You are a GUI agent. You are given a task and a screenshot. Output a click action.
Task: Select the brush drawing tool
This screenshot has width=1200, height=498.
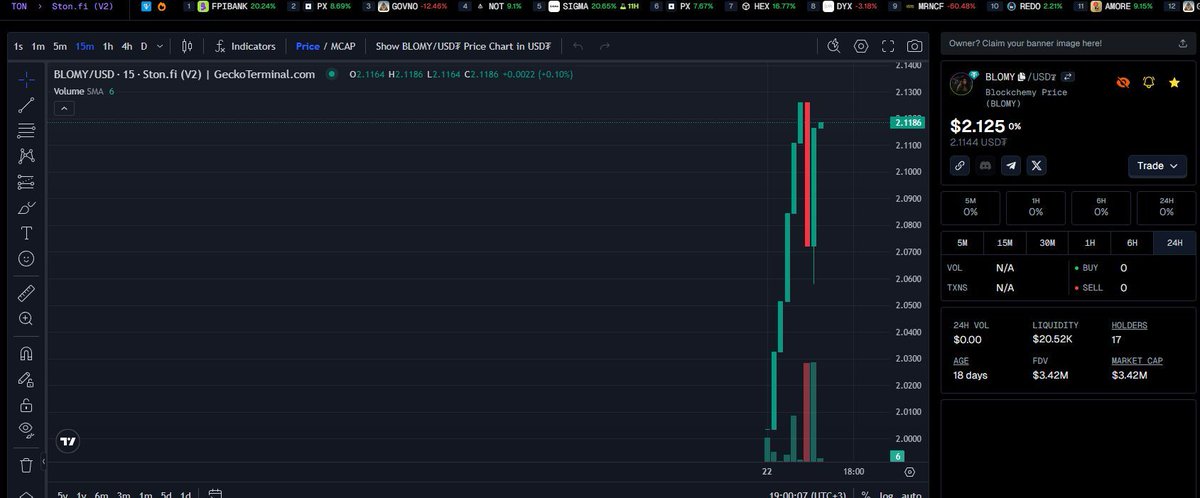(26, 208)
